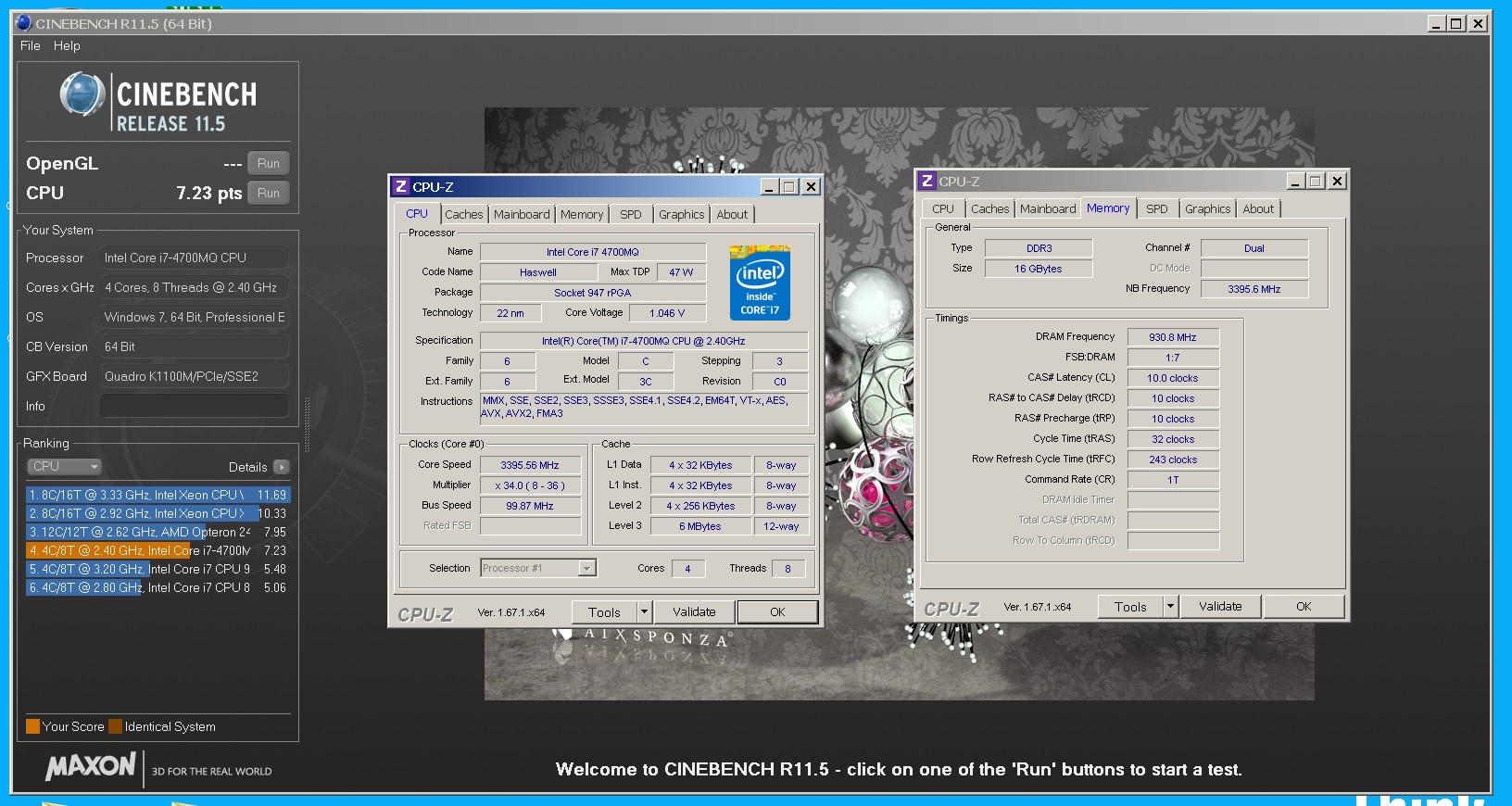The height and width of the screenshot is (806, 1512).
Task: Switch to About tab in right CPU-Z window
Action: [x=1258, y=208]
